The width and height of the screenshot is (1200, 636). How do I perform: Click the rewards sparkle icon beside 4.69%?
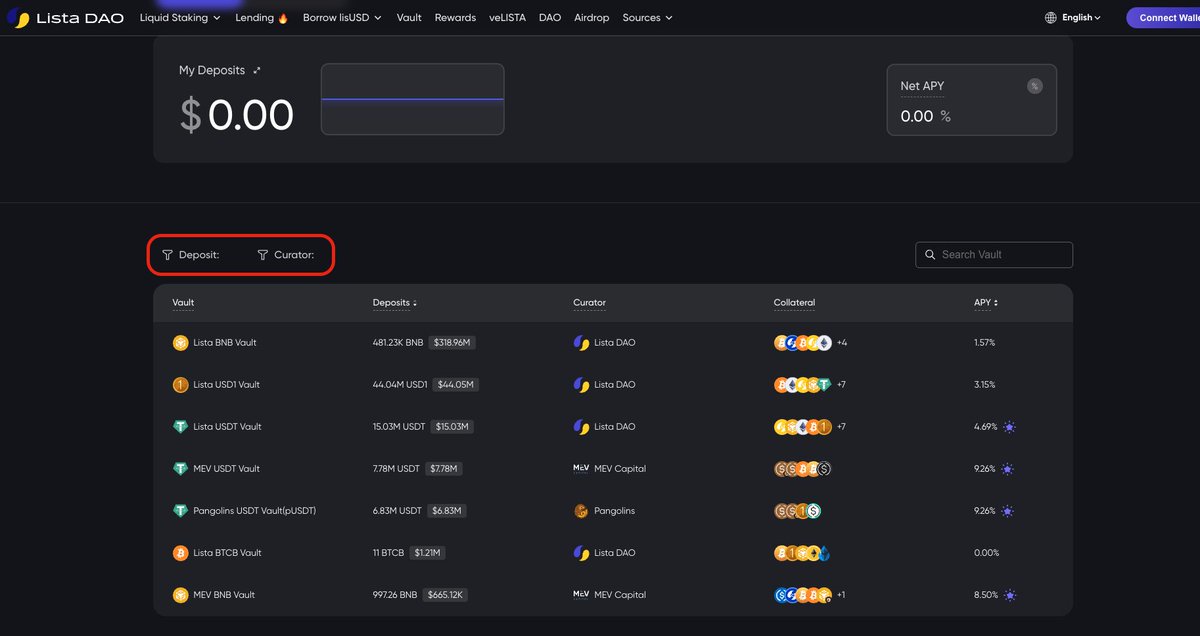(x=1009, y=427)
